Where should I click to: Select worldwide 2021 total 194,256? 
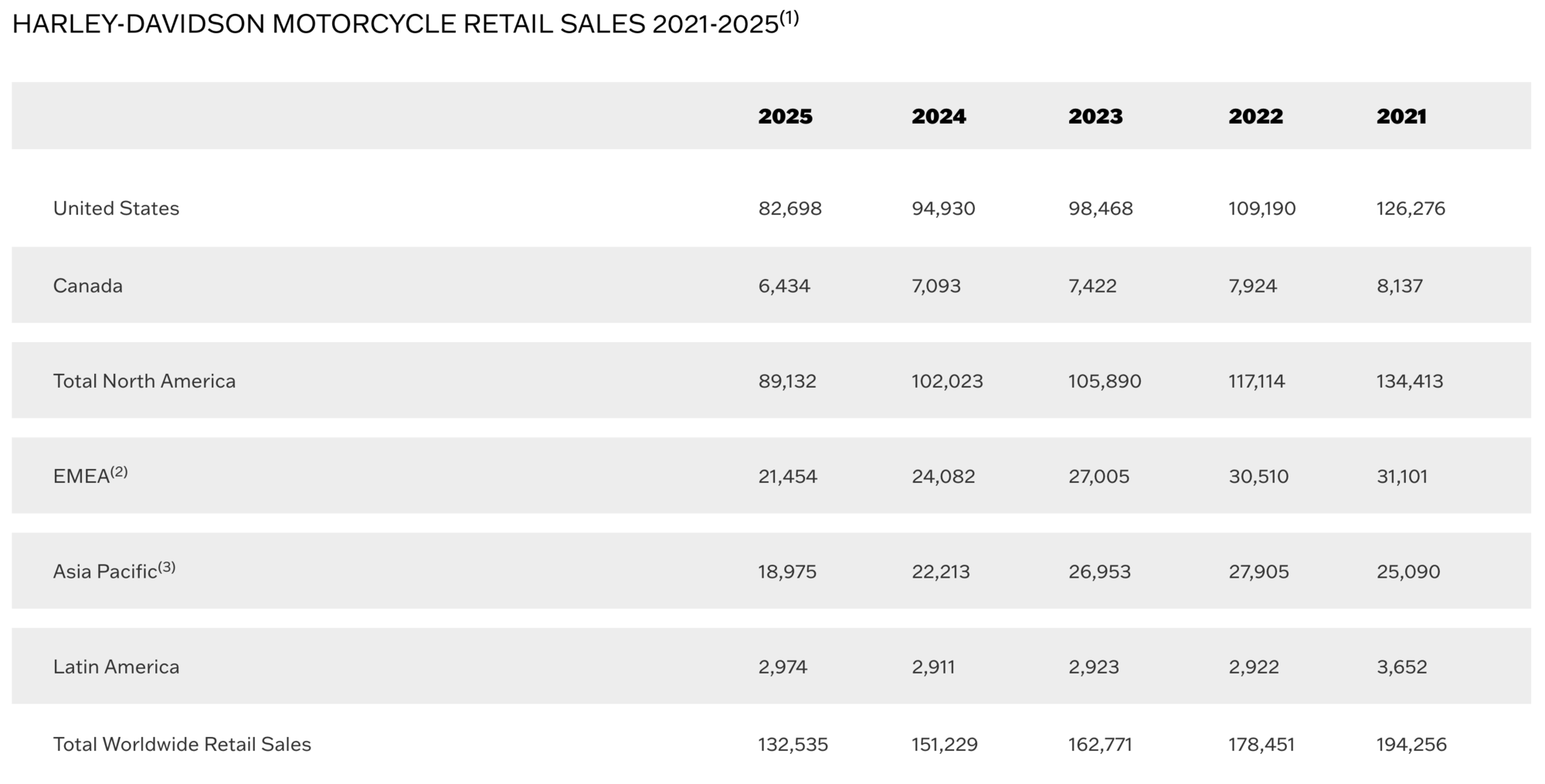tap(1411, 745)
